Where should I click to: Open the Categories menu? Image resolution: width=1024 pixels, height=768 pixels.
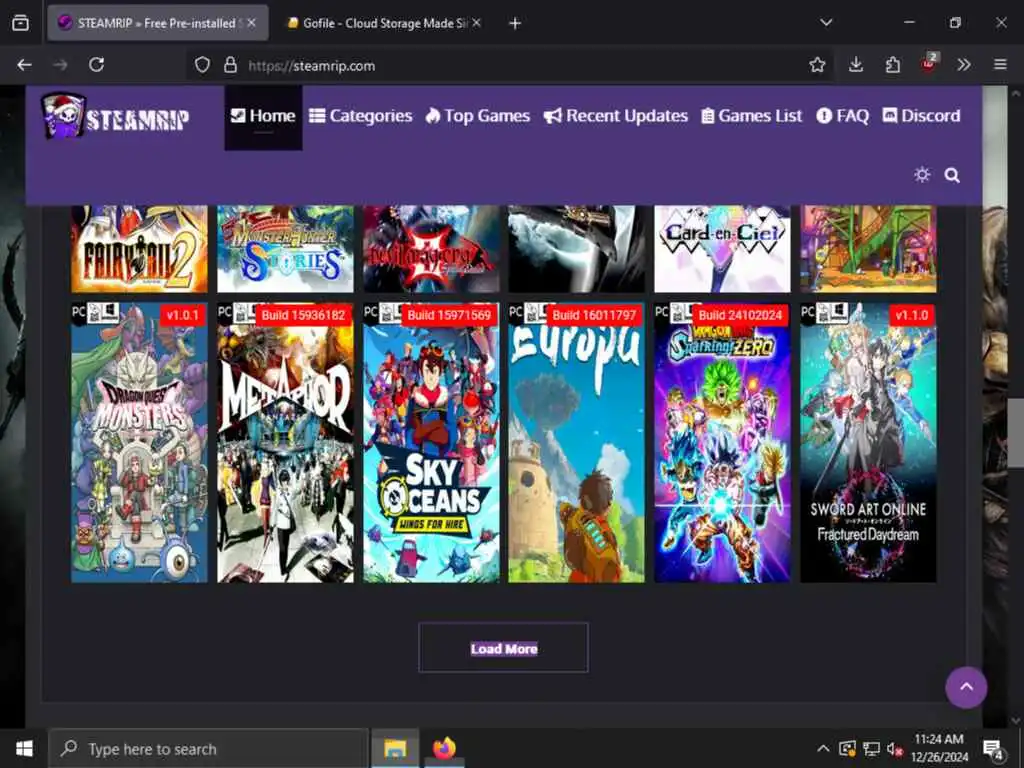coord(360,116)
